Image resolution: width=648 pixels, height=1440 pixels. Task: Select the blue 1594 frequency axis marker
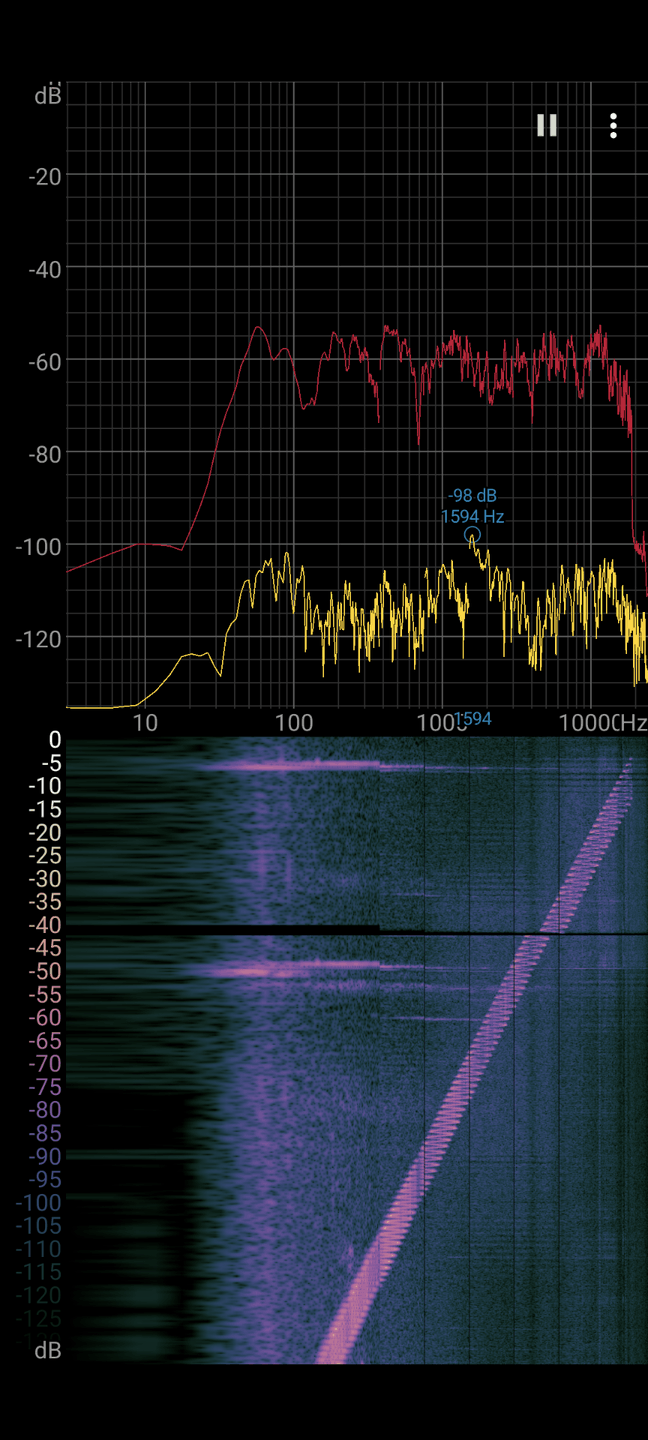[x=473, y=719]
